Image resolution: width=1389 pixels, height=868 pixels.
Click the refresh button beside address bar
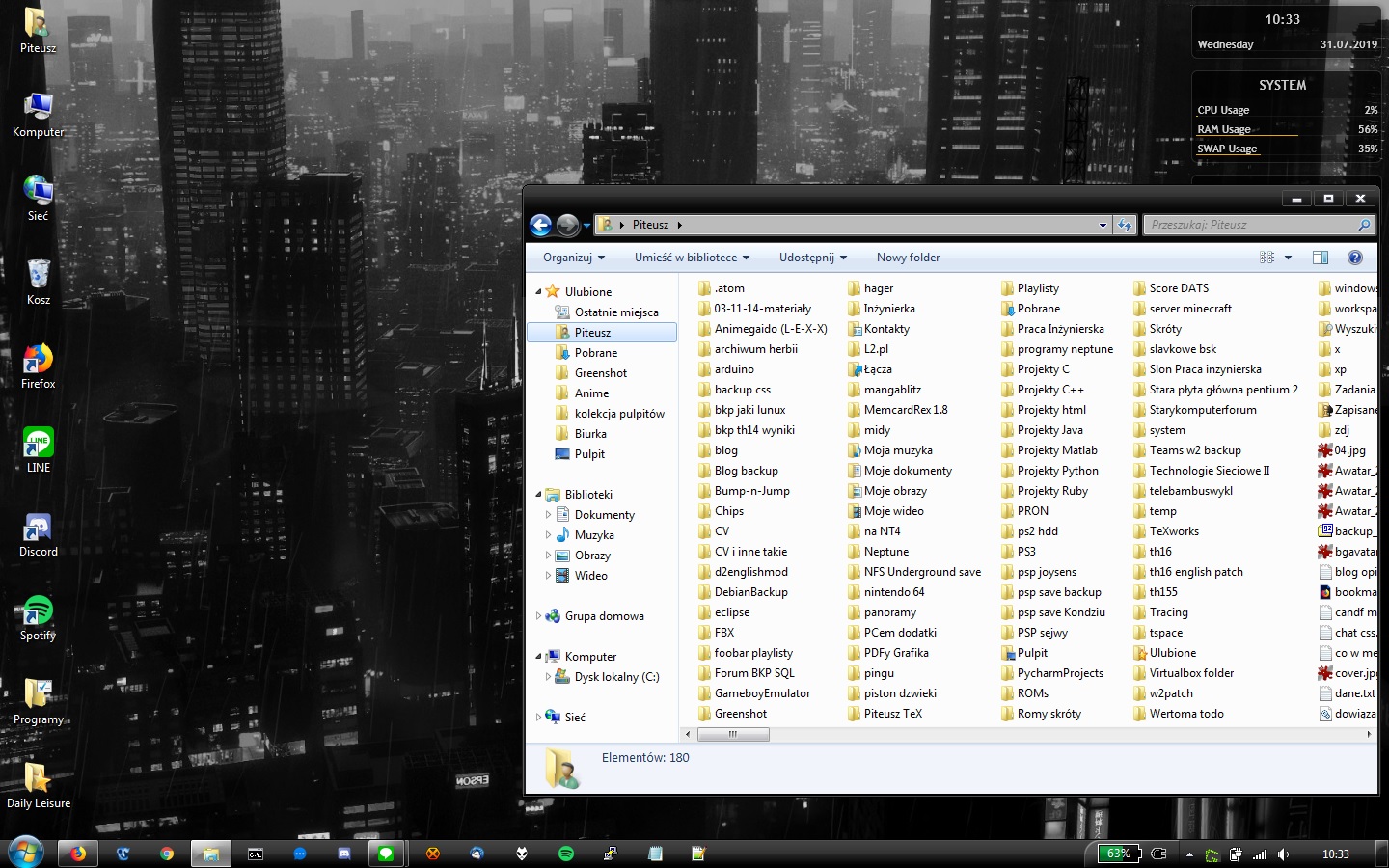click(x=1125, y=225)
